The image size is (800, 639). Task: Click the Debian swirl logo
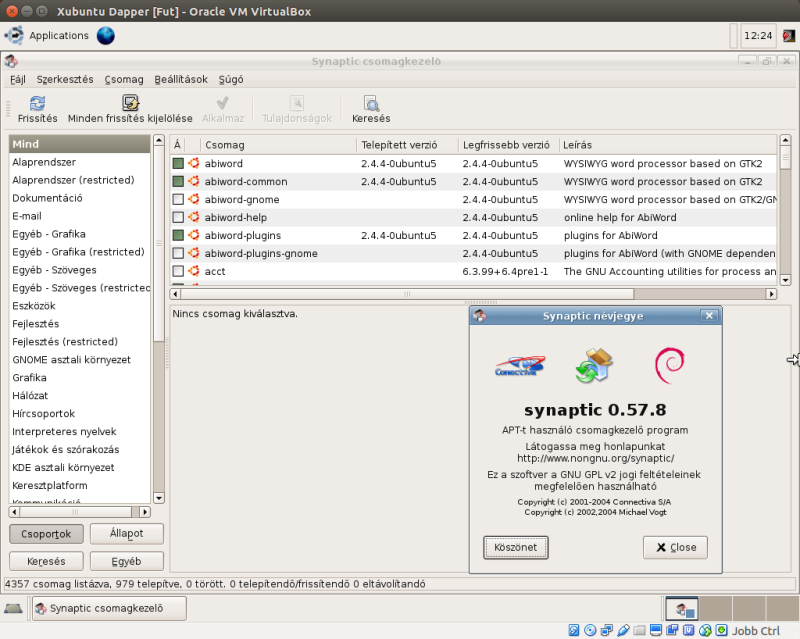[669, 365]
